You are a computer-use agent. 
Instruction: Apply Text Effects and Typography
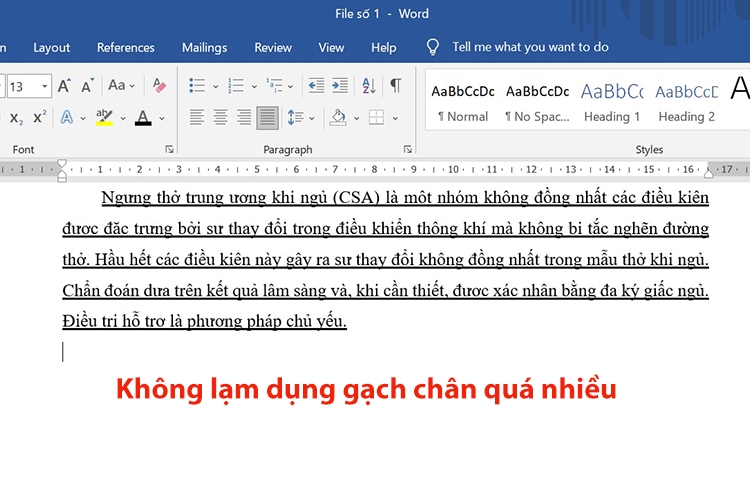pos(67,117)
